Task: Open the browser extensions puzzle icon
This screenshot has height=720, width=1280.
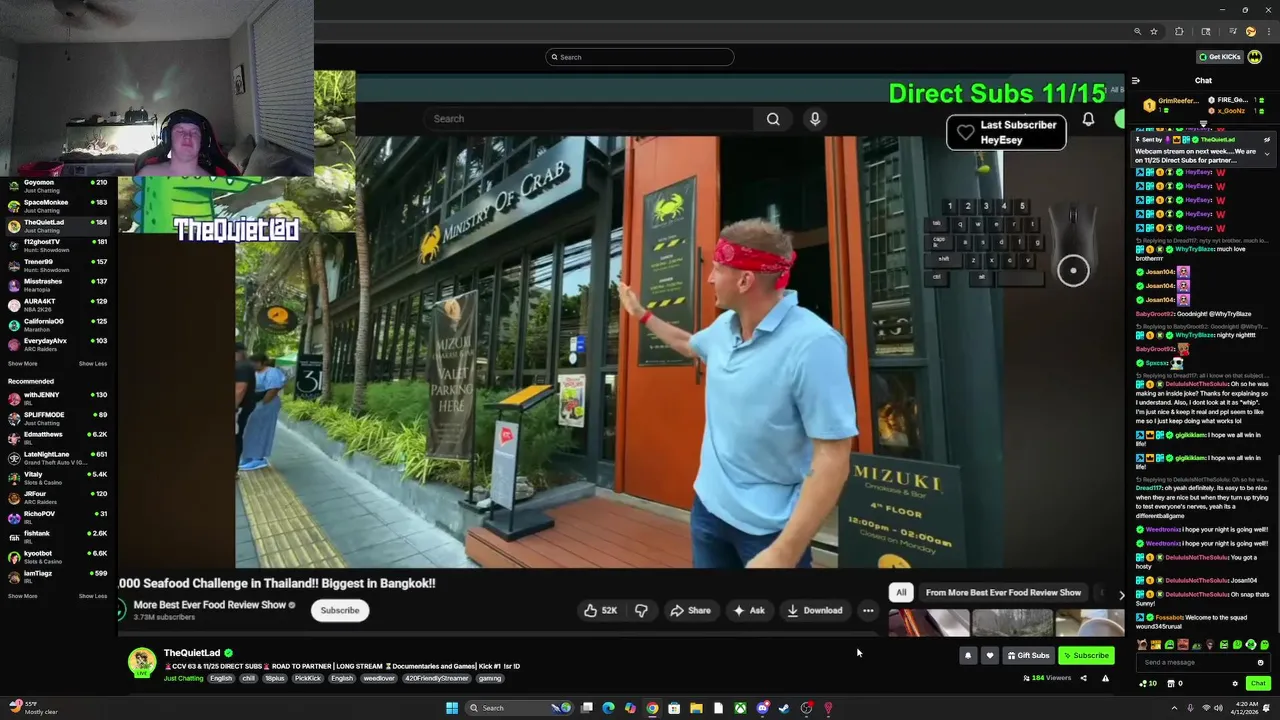Action: click(x=1179, y=32)
